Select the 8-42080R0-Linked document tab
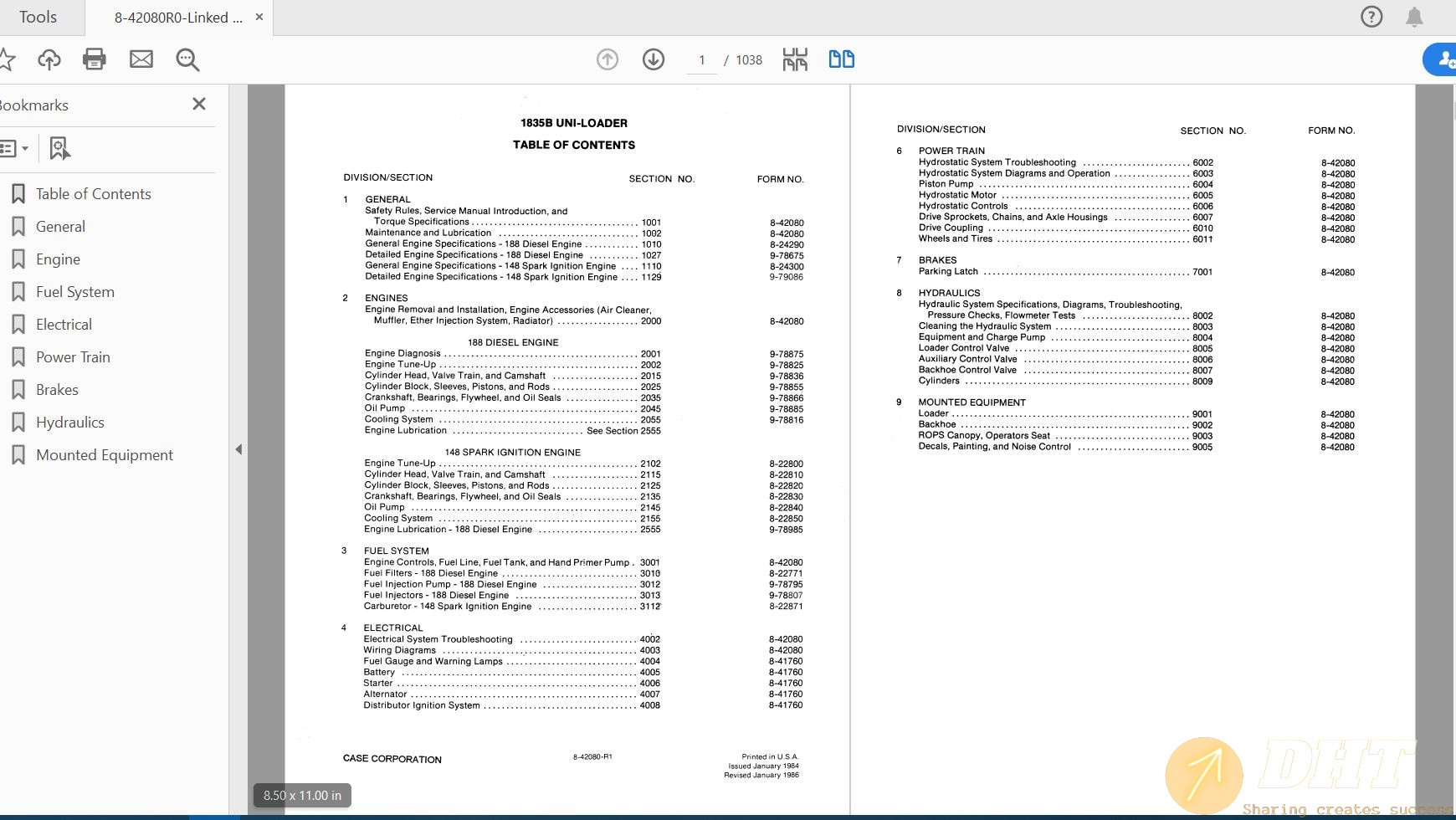The image size is (1456, 820). pos(178,18)
